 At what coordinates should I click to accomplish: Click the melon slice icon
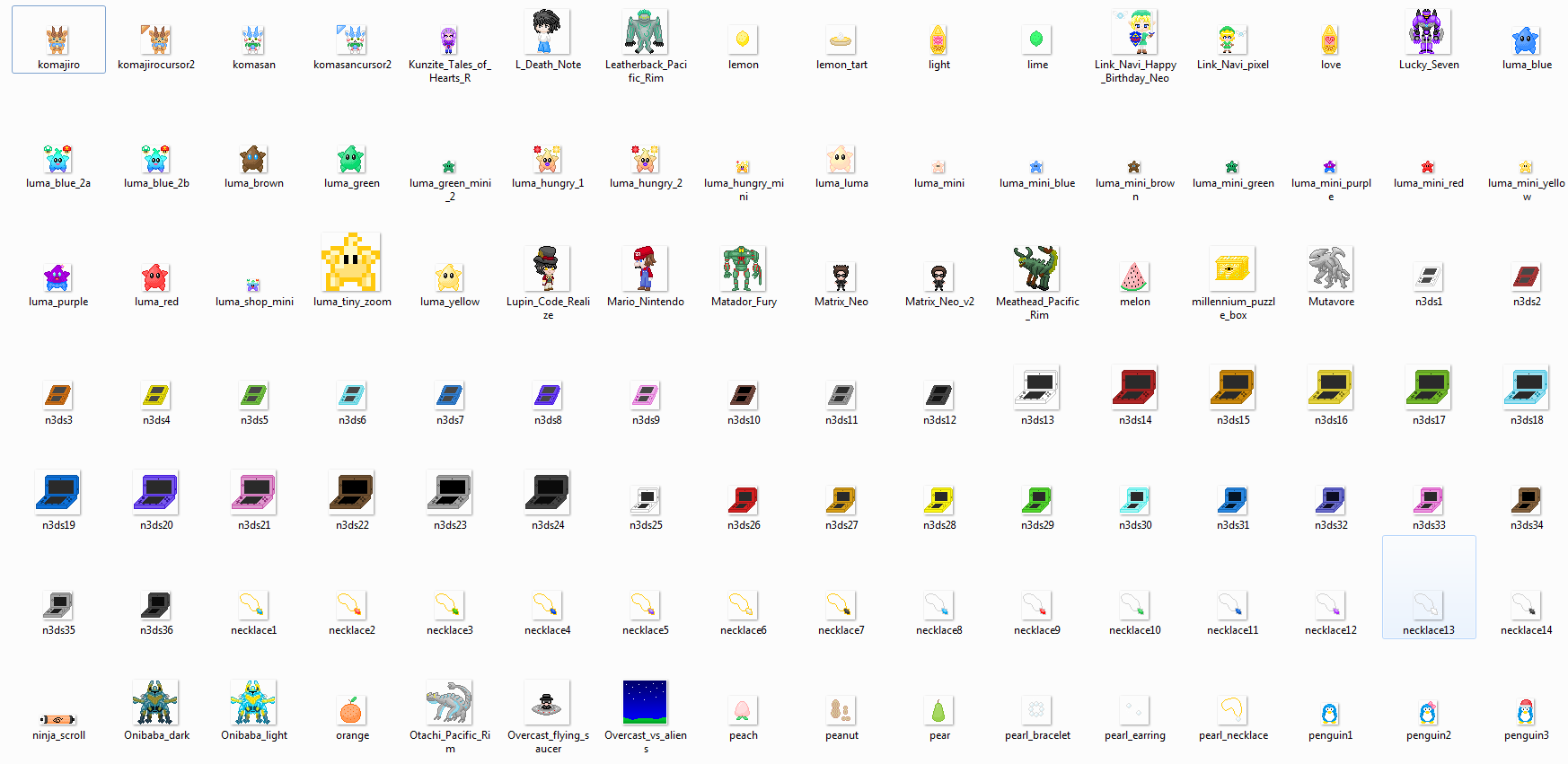pos(1134,277)
